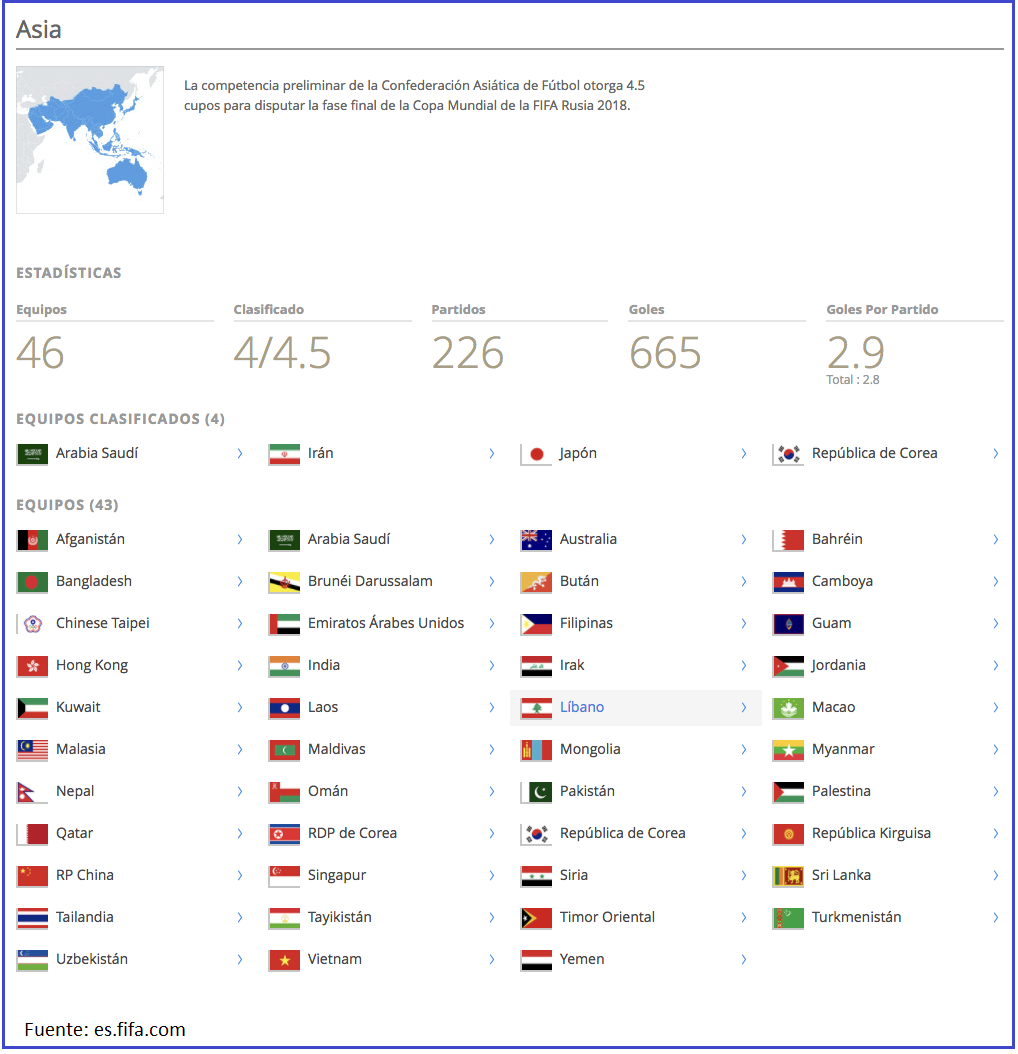Select the Goles value "665"
The image size is (1018, 1054).
point(665,353)
